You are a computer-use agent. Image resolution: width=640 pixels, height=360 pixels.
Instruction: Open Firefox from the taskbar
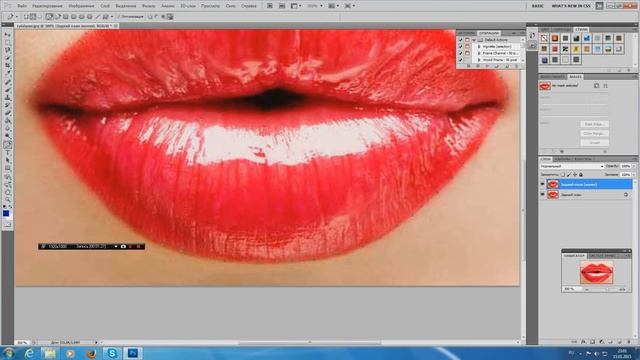pyautogui.click(x=91, y=353)
